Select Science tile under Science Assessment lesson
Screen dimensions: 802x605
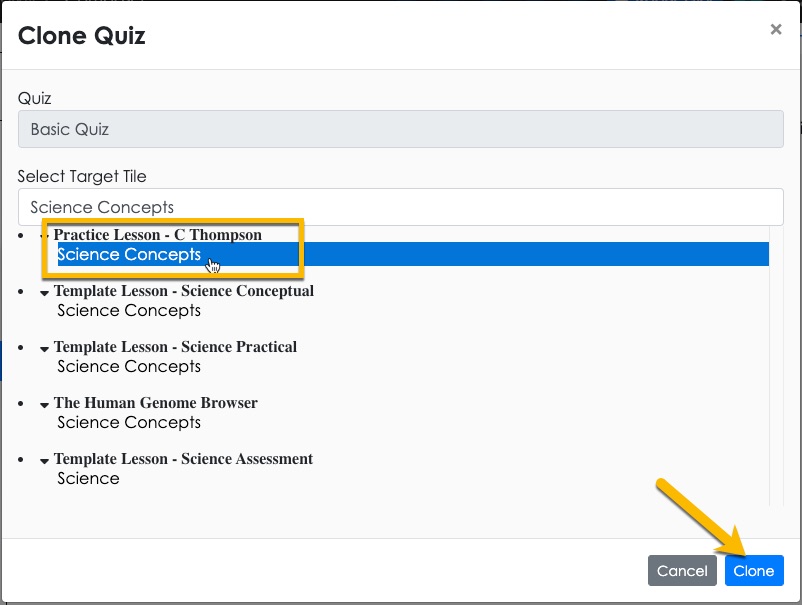pos(88,478)
